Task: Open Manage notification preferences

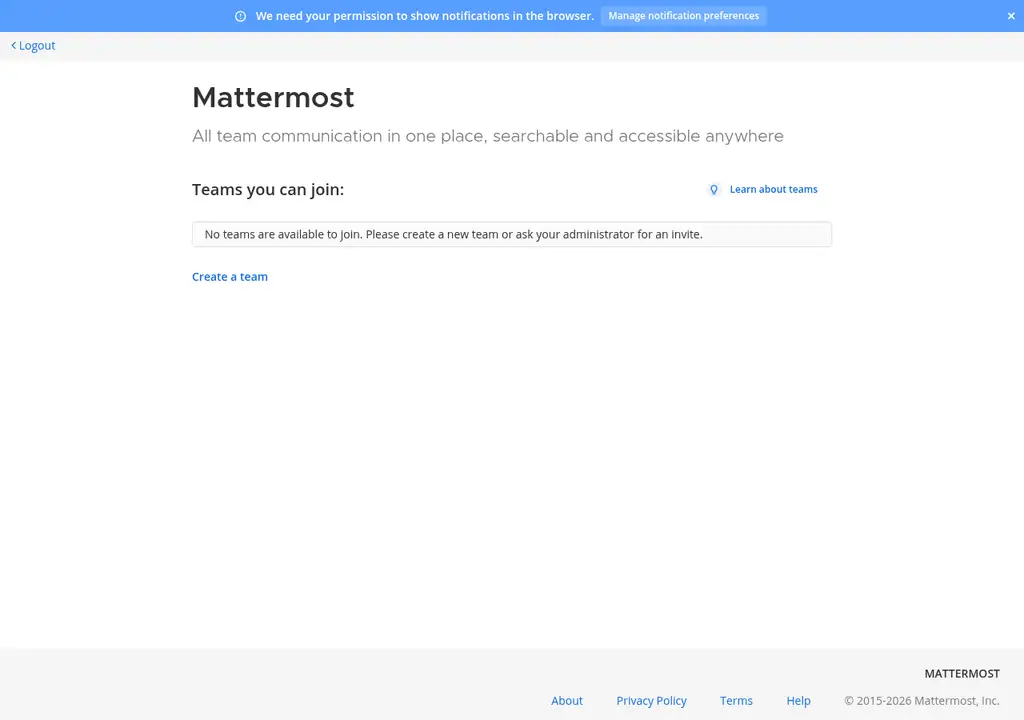Action: coord(684,16)
